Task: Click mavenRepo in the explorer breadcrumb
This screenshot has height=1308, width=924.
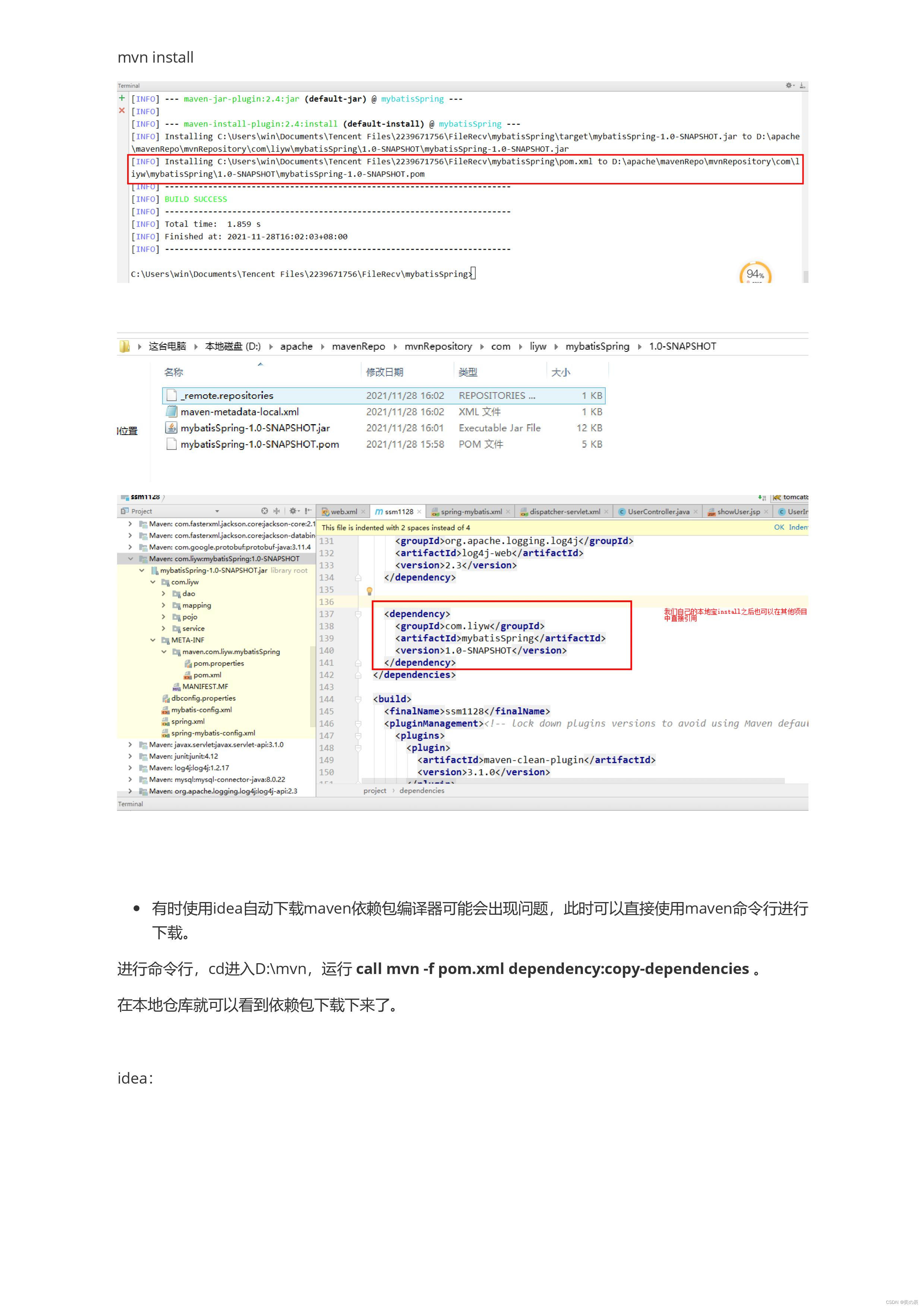Action: [358, 346]
